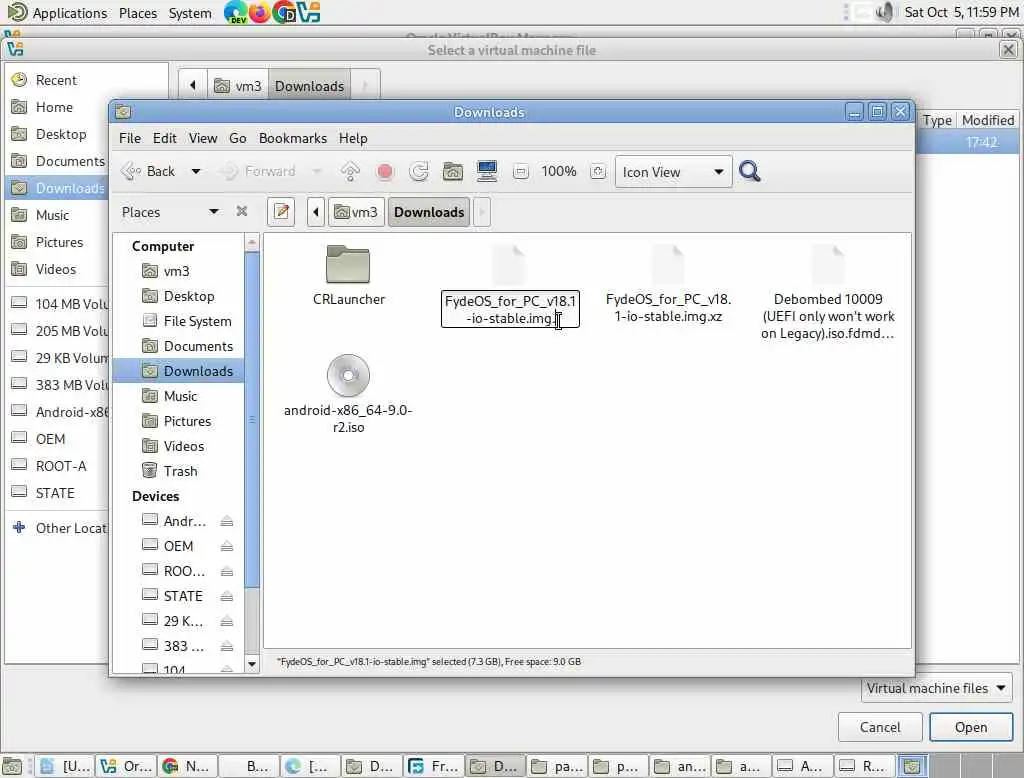Select the CRLauncher folder

[x=348, y=275]
